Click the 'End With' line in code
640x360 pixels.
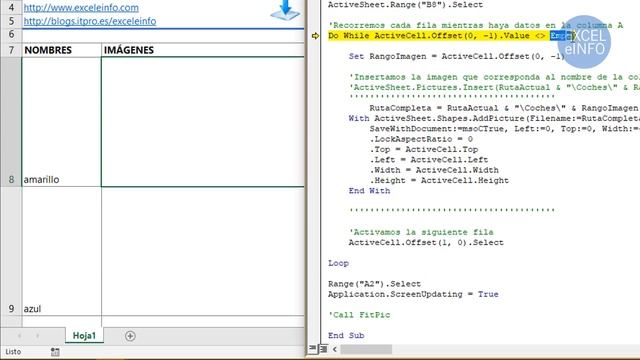point(369,191)
